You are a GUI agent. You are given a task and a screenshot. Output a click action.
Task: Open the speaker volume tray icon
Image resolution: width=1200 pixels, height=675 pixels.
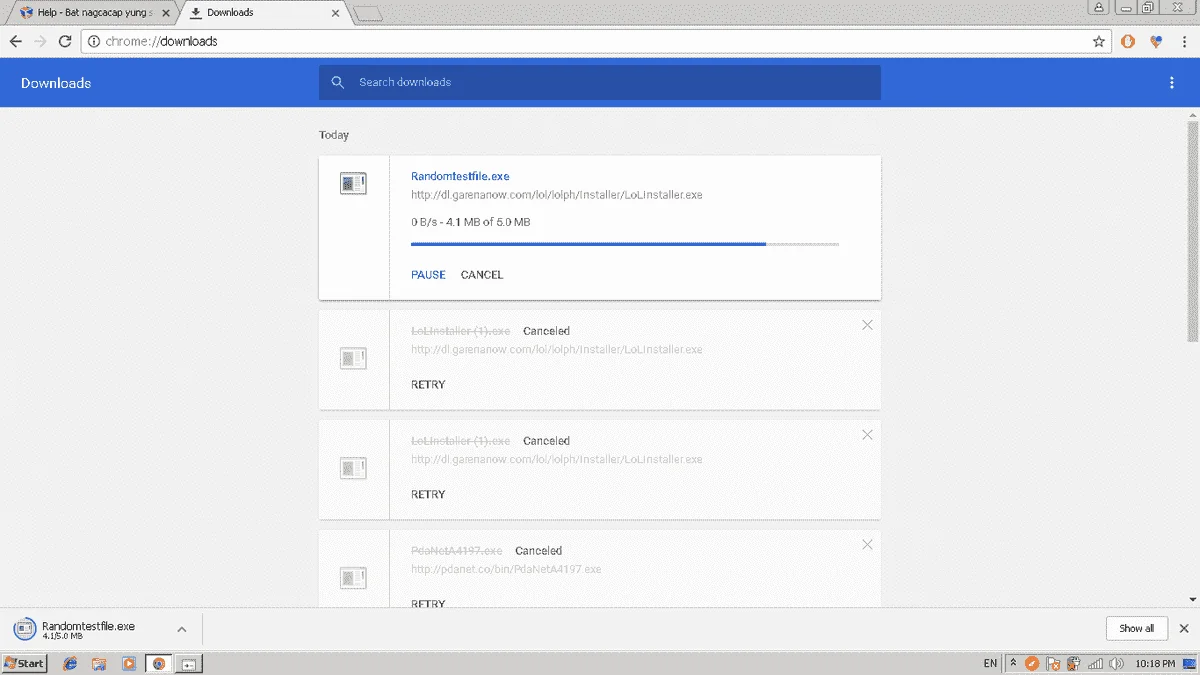tap(1115, 663)
